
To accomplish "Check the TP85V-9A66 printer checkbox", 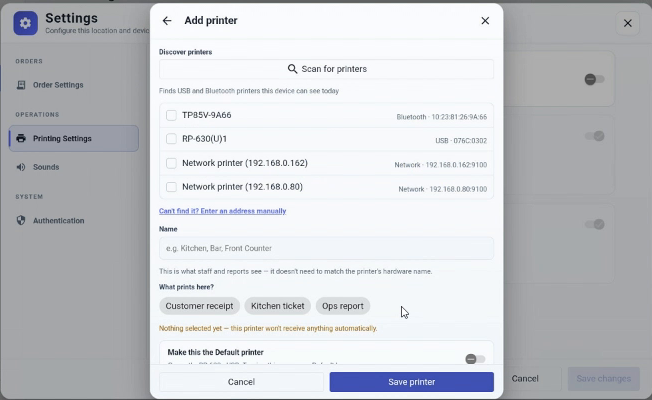I will coord(171,115).
